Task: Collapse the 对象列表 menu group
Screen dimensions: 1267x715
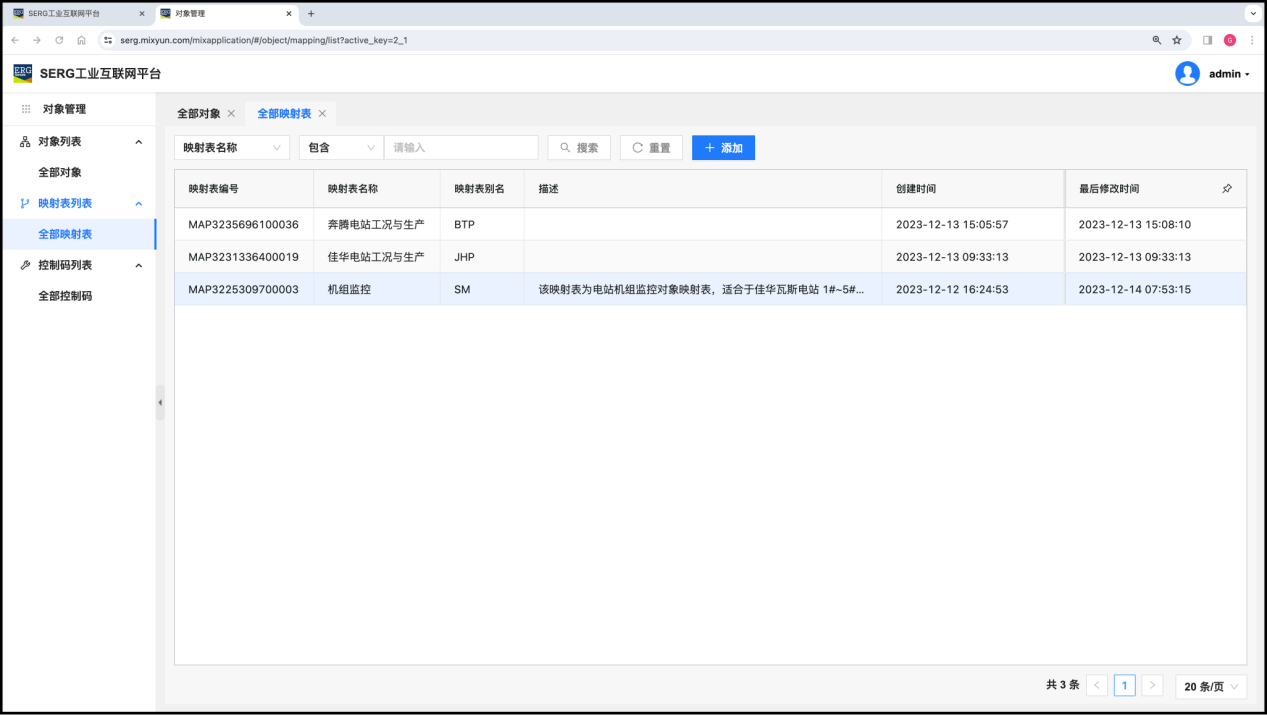Action: pyautogui.click(x=138, y=142)
